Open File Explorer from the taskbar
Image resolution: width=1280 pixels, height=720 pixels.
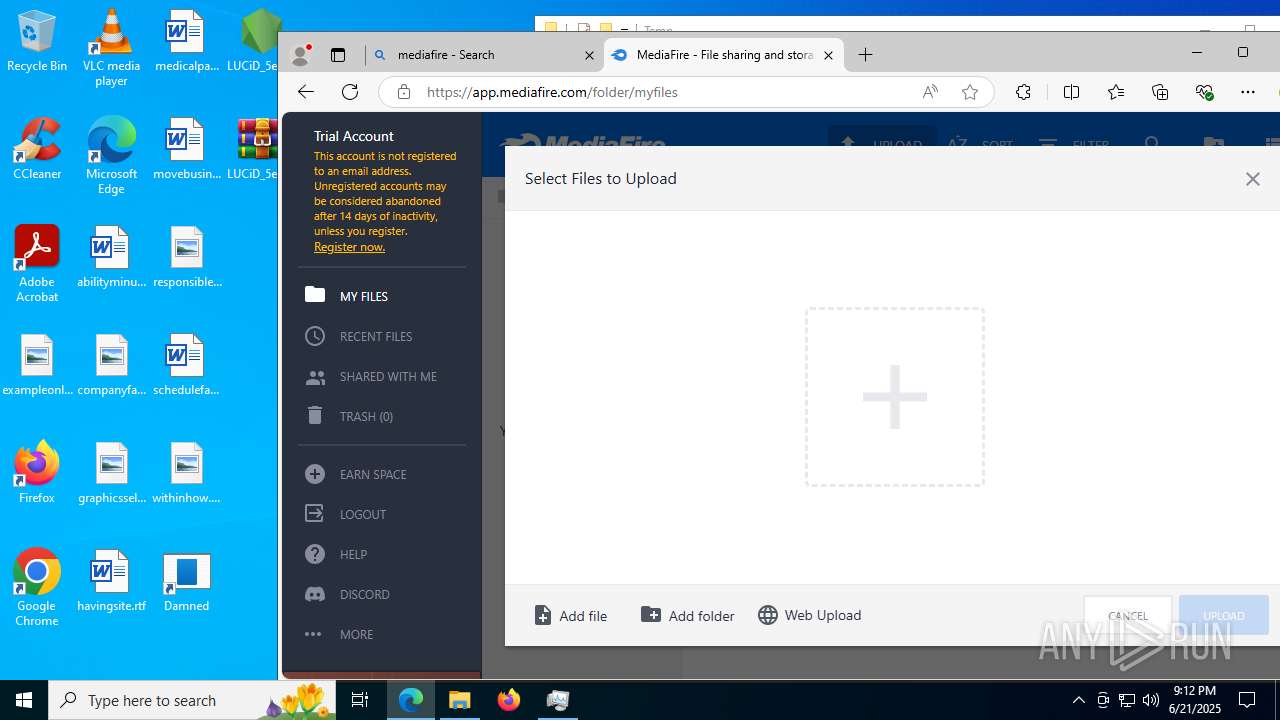tap(460, 700)
